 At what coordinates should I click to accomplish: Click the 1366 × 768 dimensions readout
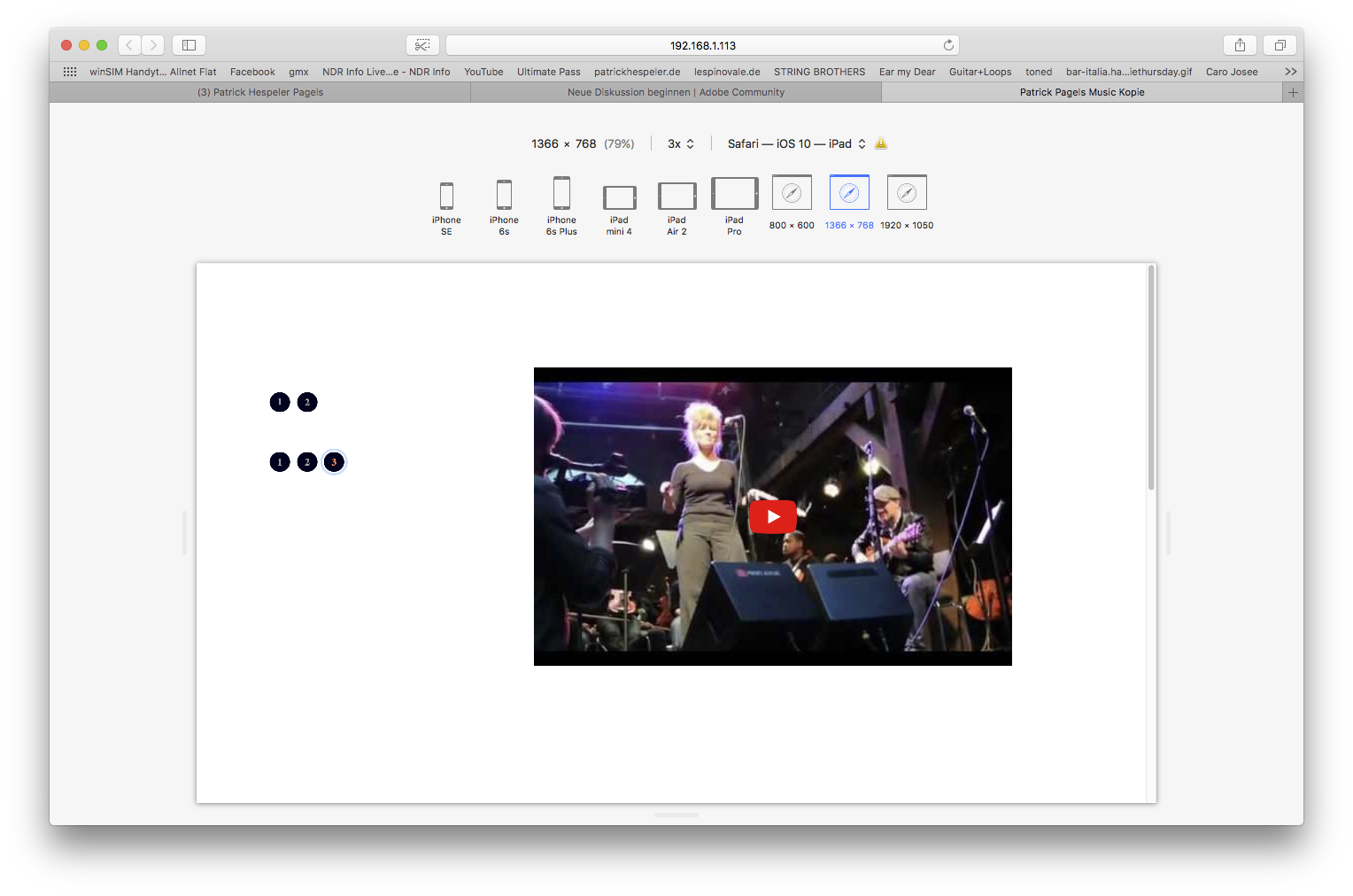[x=564, y=143]
